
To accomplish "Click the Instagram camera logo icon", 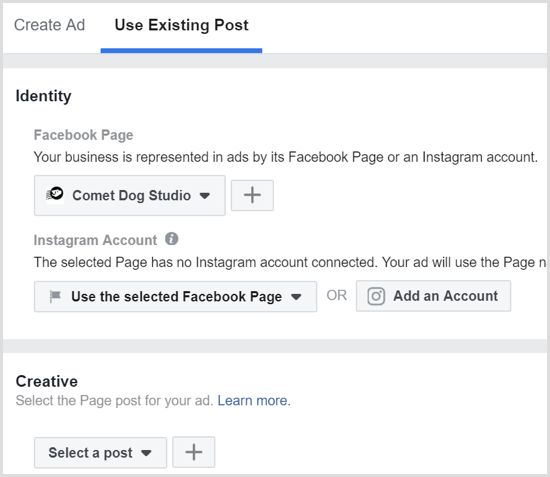I will click(x=376, y=296).
